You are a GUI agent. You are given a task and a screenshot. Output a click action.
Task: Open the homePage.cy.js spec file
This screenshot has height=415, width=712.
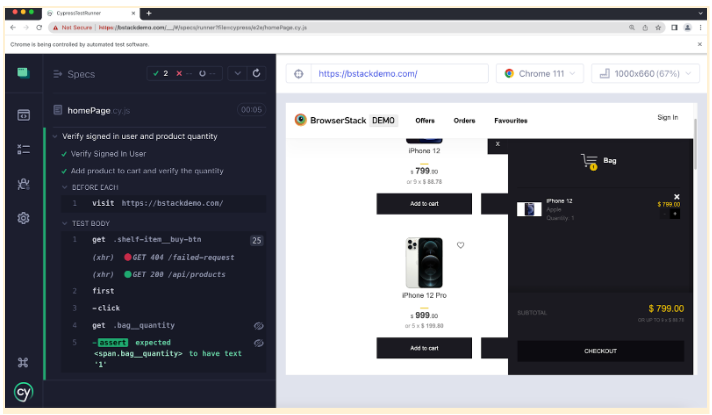[x=98, y=110]
